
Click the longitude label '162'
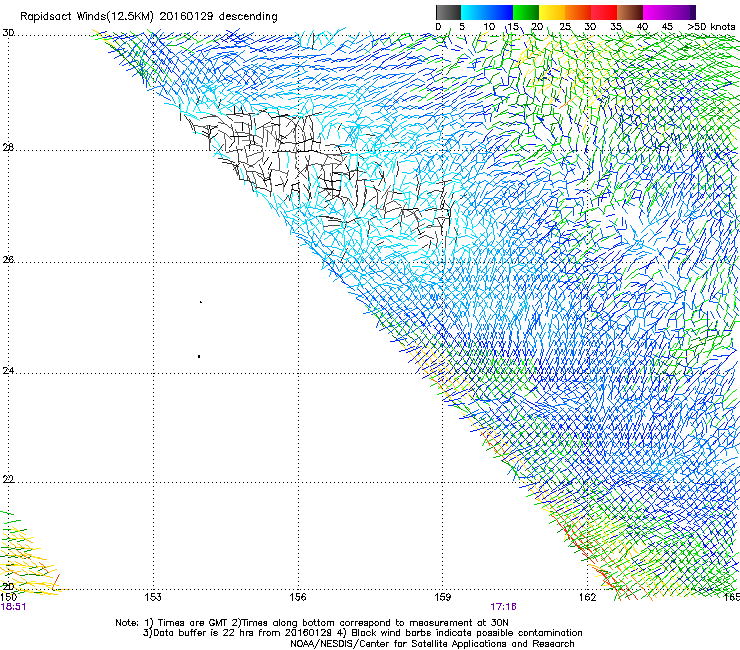click(588, 597)
